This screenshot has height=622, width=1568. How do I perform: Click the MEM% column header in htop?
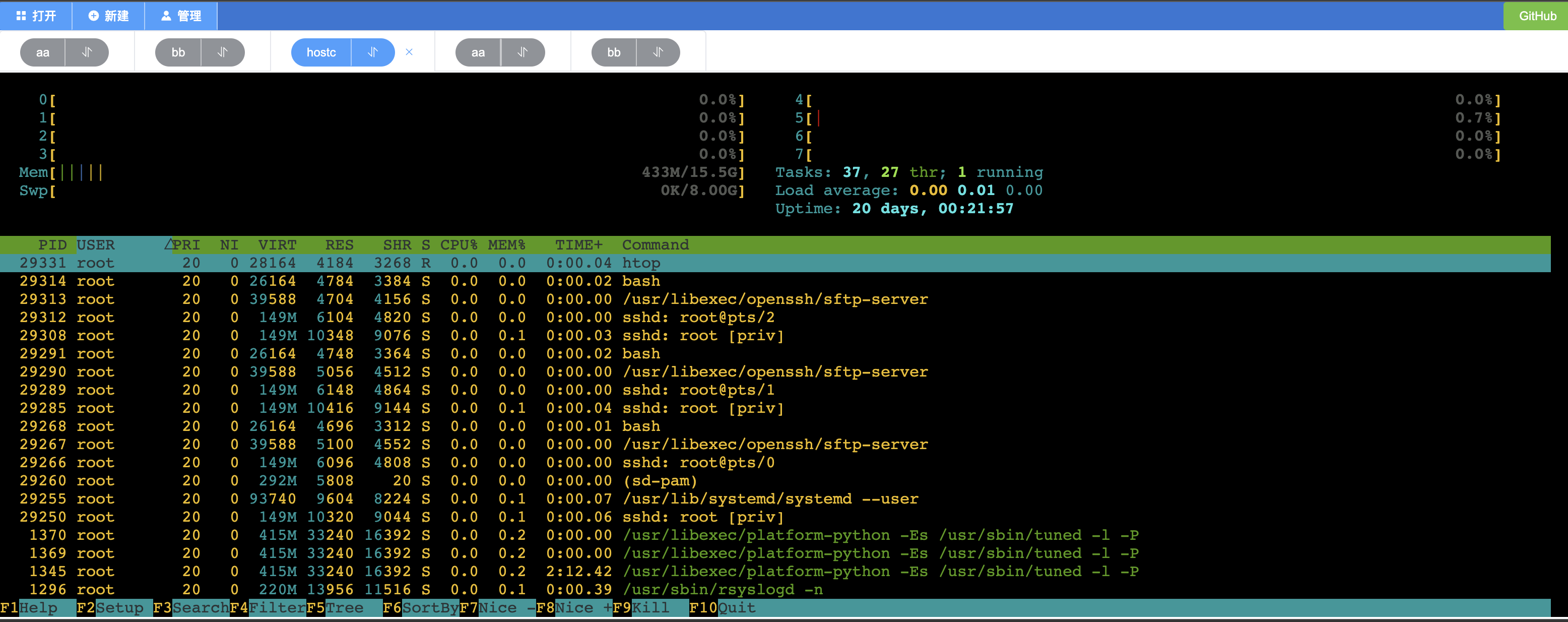pyautogui.click(x=506, y=245)
